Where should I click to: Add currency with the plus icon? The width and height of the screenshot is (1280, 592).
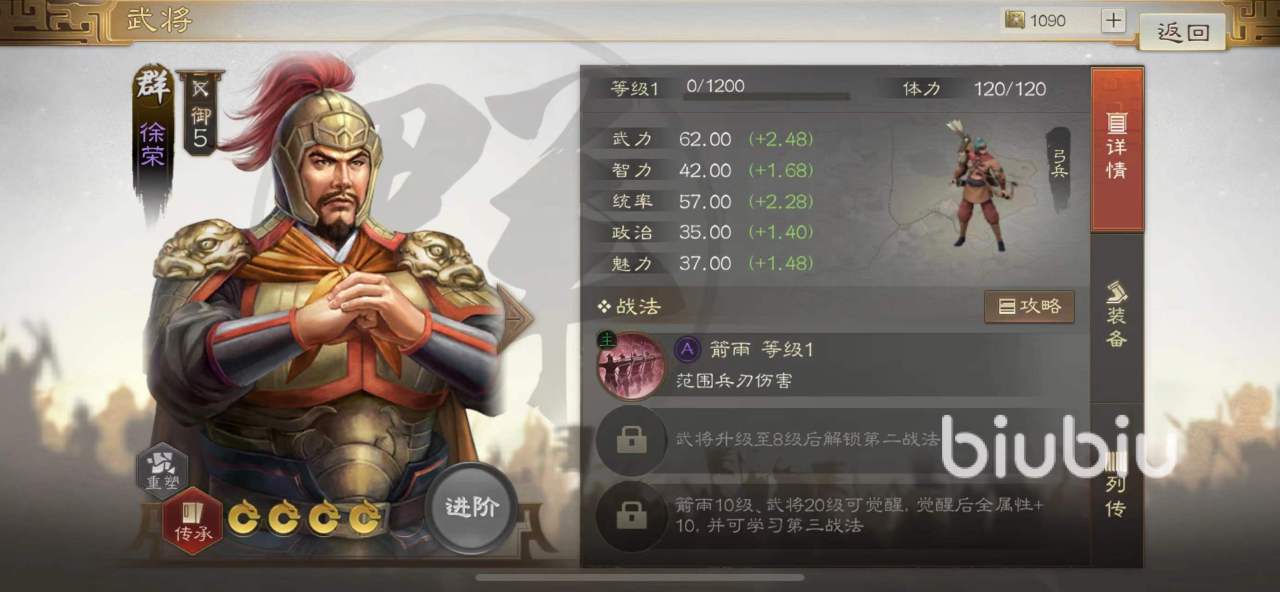coord(1113,21)
